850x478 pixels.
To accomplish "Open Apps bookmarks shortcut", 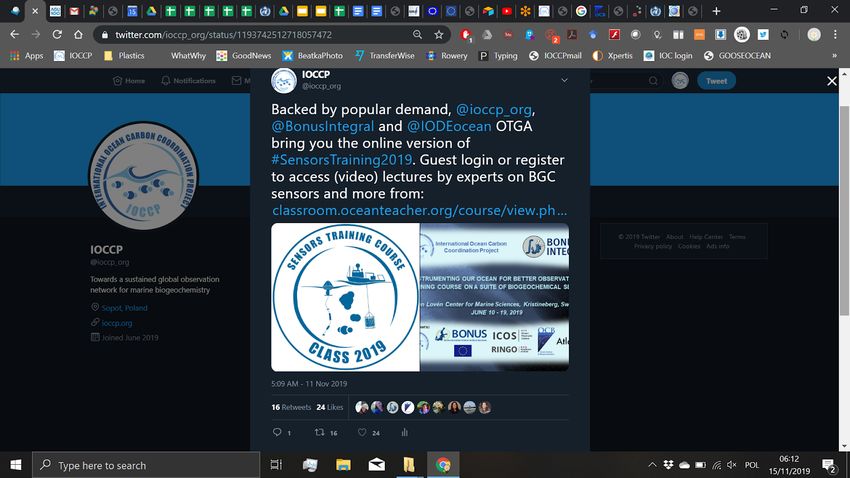I will [x=27, y=55].
